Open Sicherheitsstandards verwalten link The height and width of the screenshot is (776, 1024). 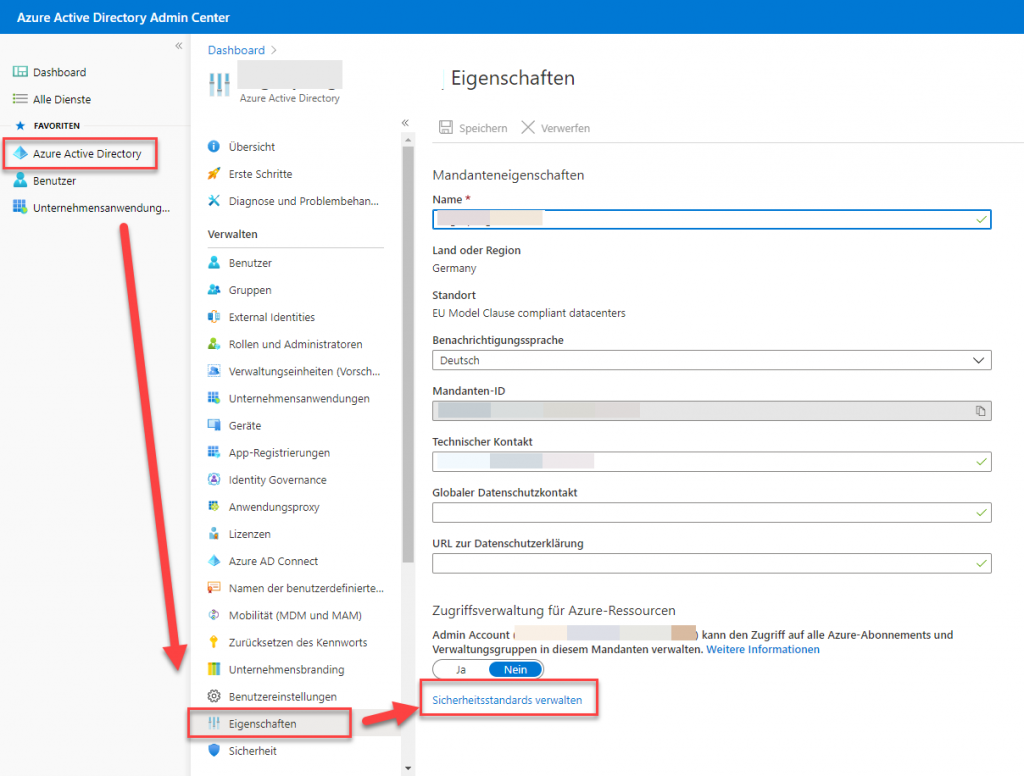(507, 700)
